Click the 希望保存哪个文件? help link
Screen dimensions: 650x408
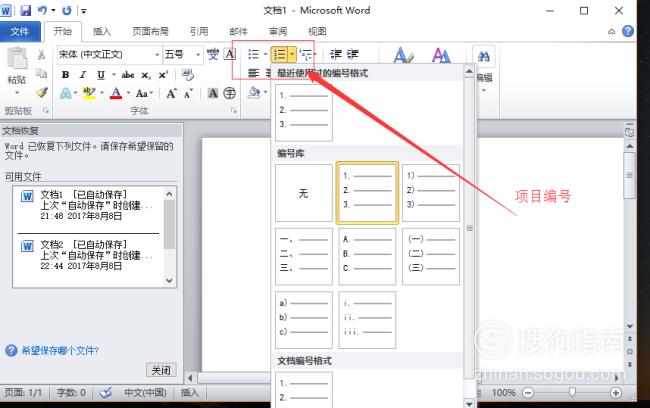(60, 351)
